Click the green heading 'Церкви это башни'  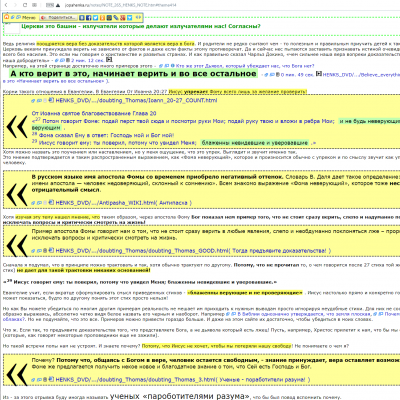pos(141,26)
